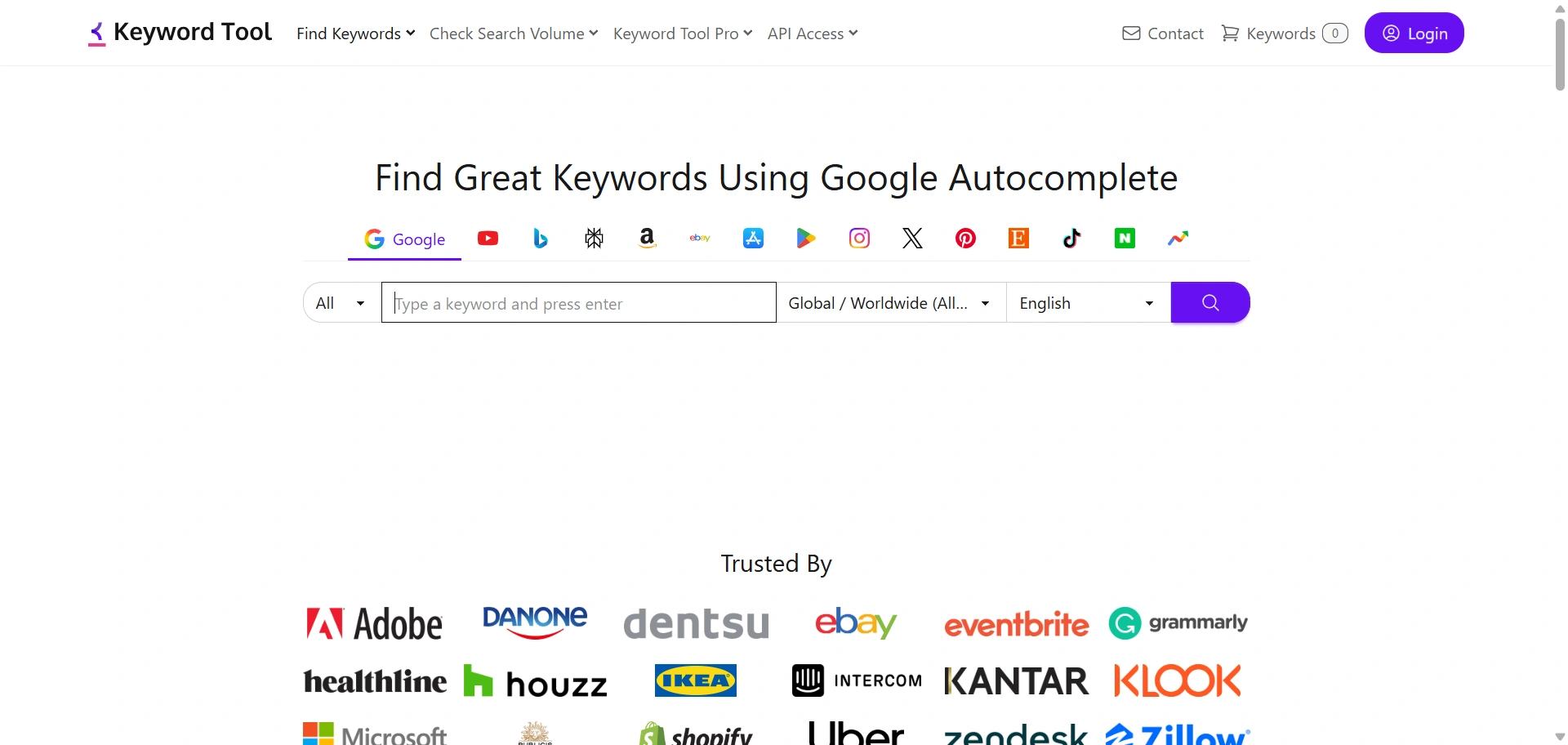Select the eBay keyword tab icon
1568x745 pixels.
click(700, 239)
